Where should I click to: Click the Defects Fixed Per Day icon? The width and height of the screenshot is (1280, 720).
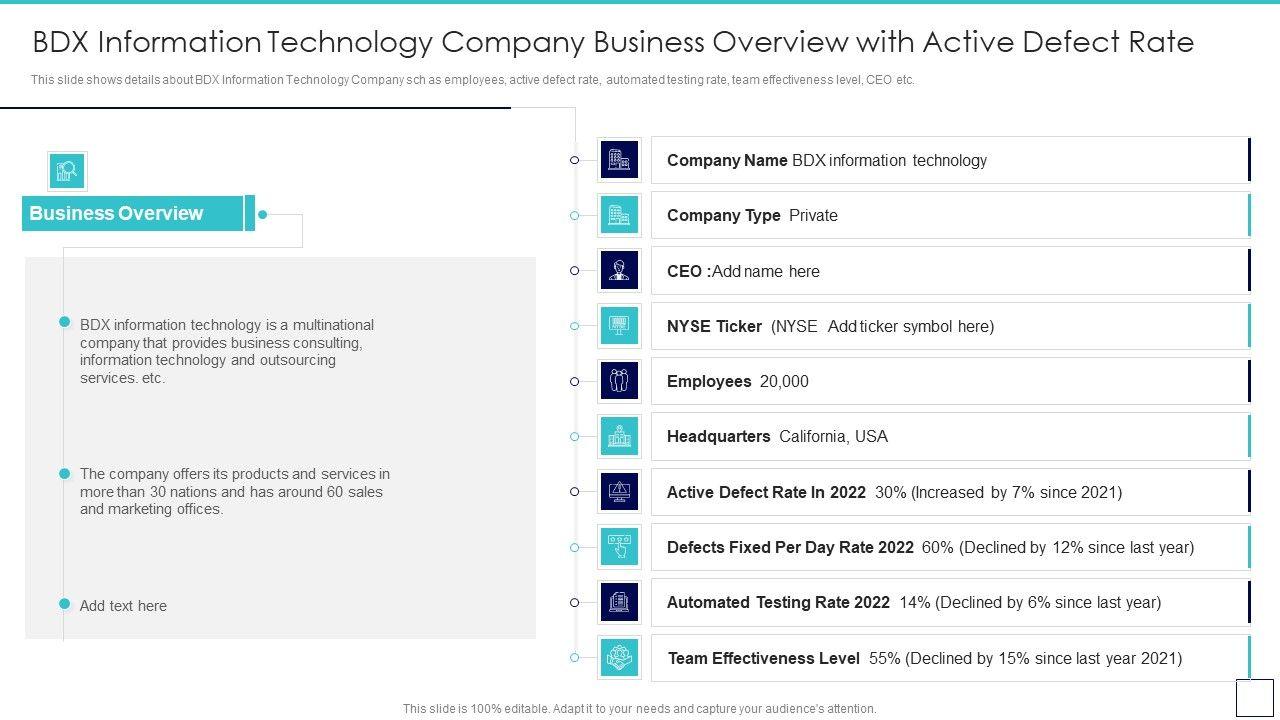pos(619,547)
